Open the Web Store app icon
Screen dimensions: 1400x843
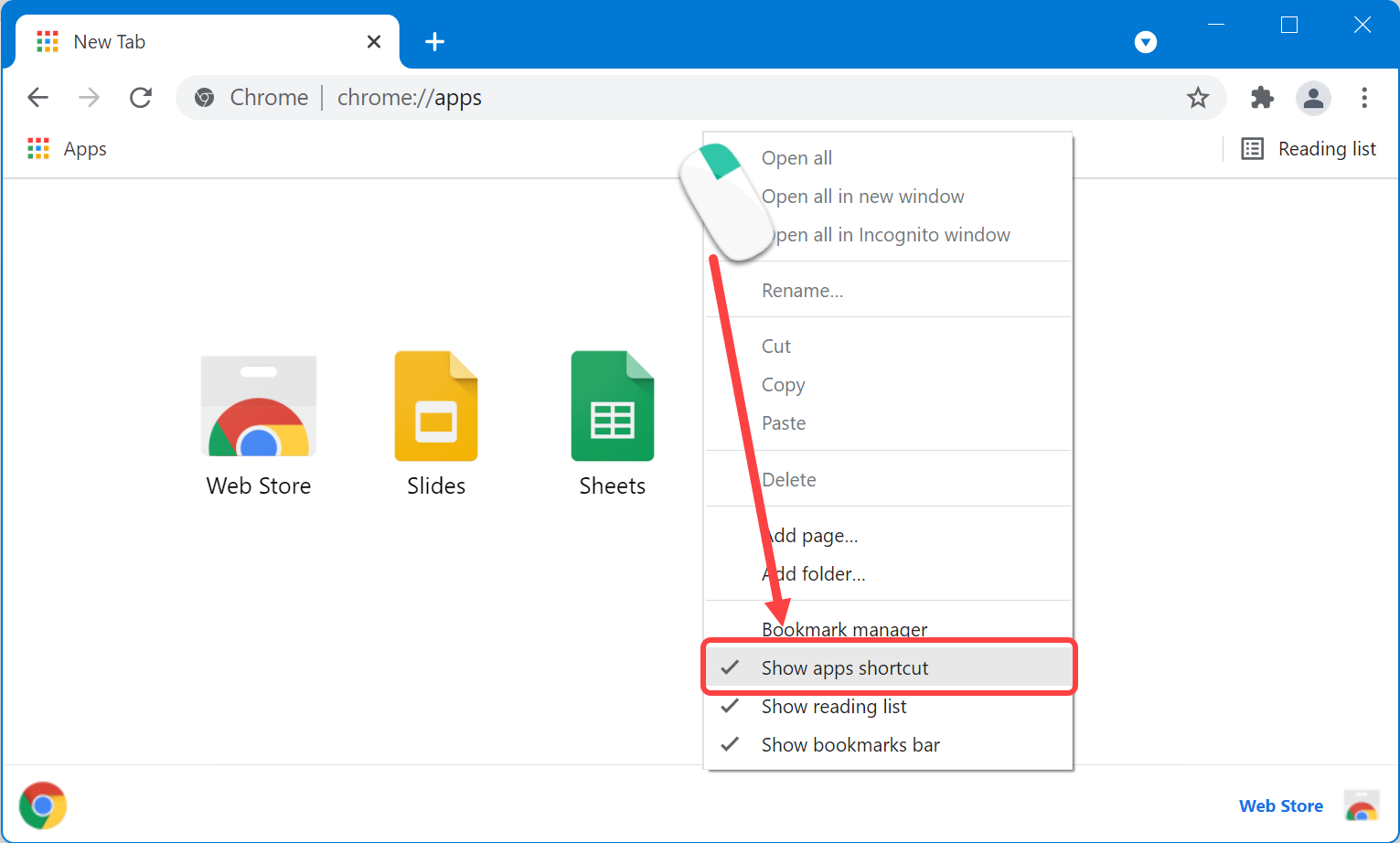[259, 407]
